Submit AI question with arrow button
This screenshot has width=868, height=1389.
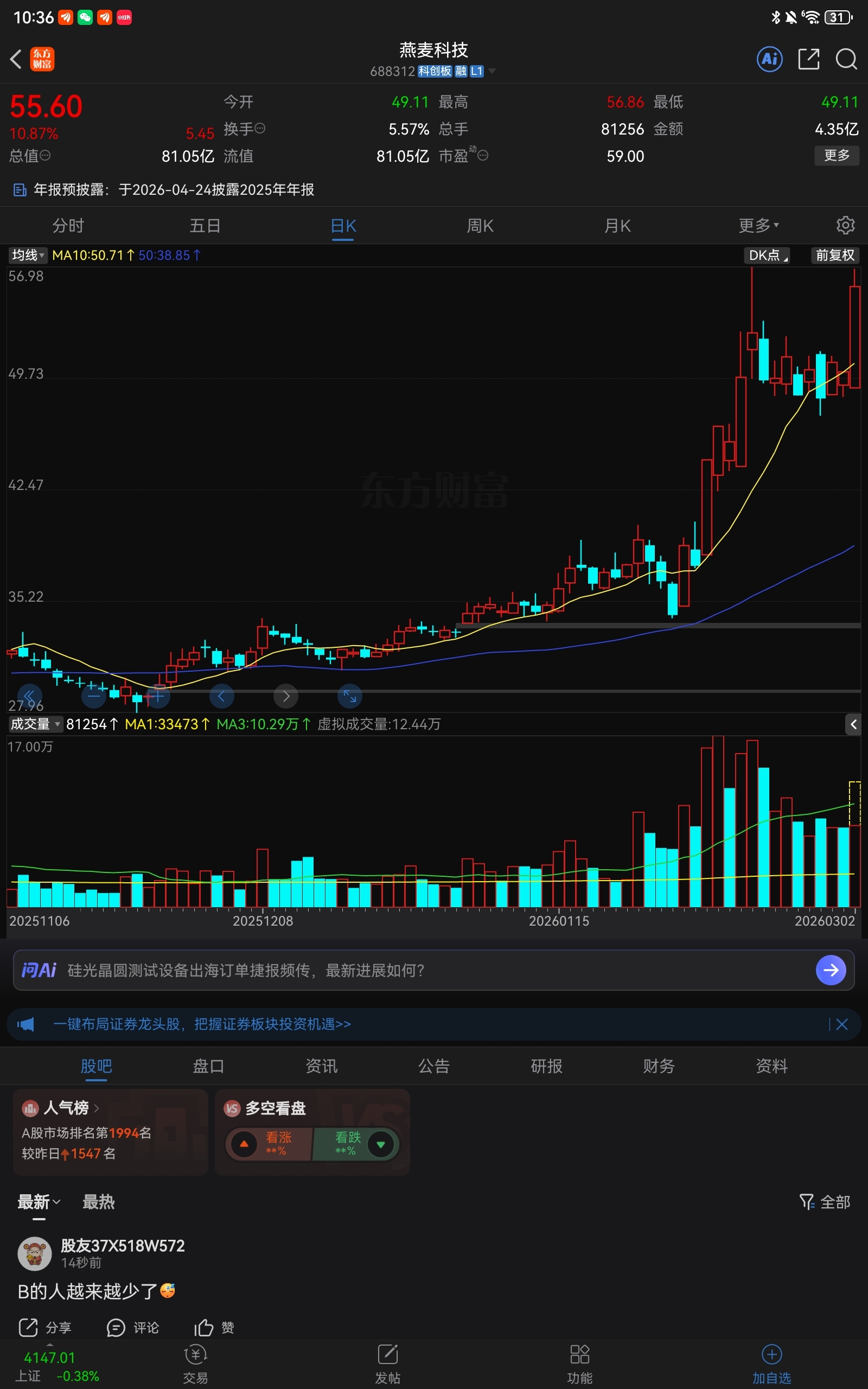coord(831,970)
